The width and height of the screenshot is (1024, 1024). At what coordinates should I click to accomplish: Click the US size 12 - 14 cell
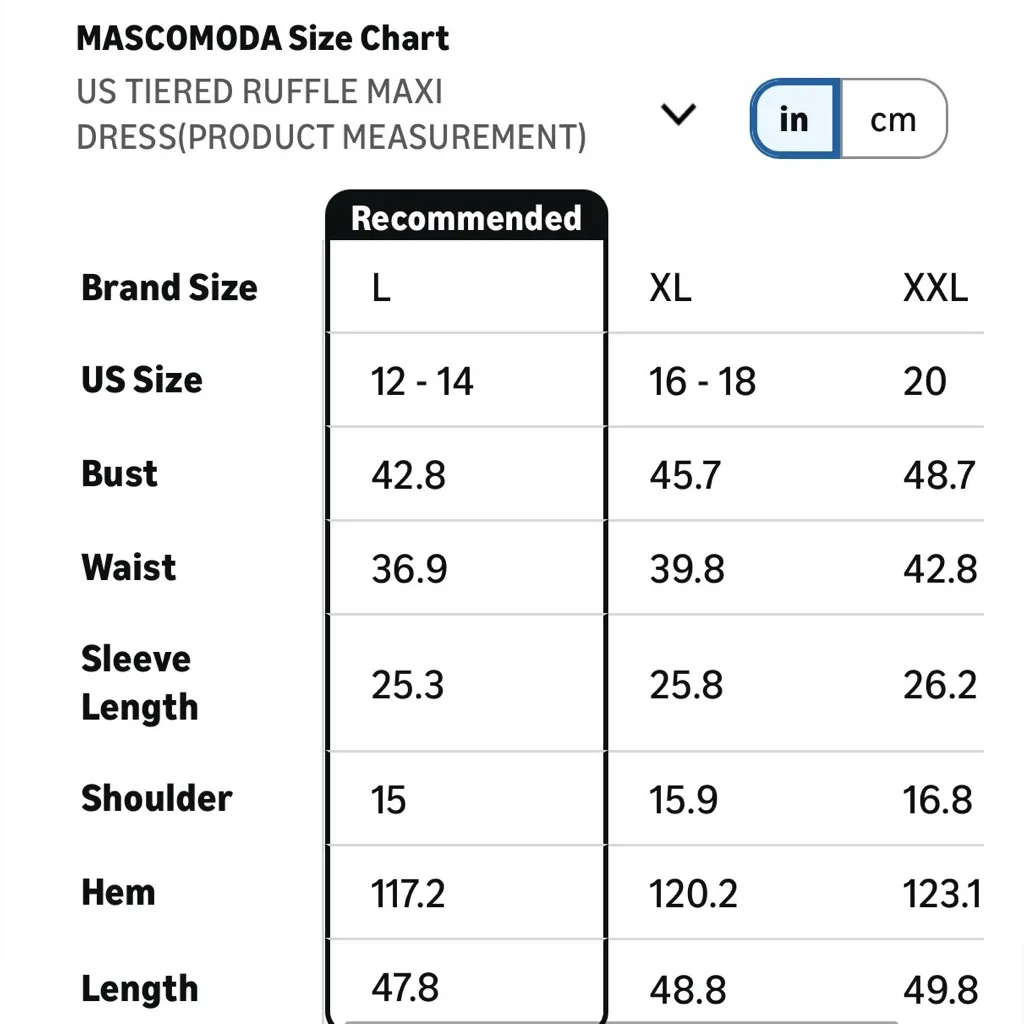tap(422, 381)
